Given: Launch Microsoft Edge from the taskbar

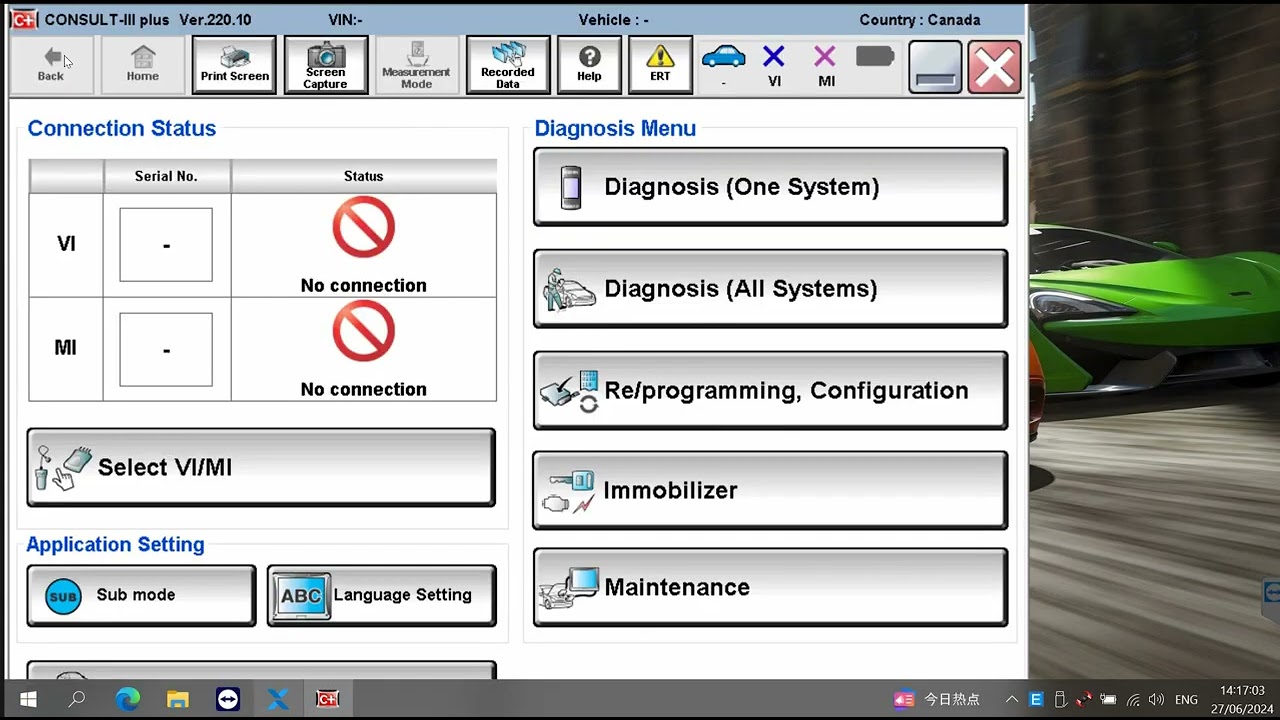Looking at the screenshot, I should (x=128, y=699).
